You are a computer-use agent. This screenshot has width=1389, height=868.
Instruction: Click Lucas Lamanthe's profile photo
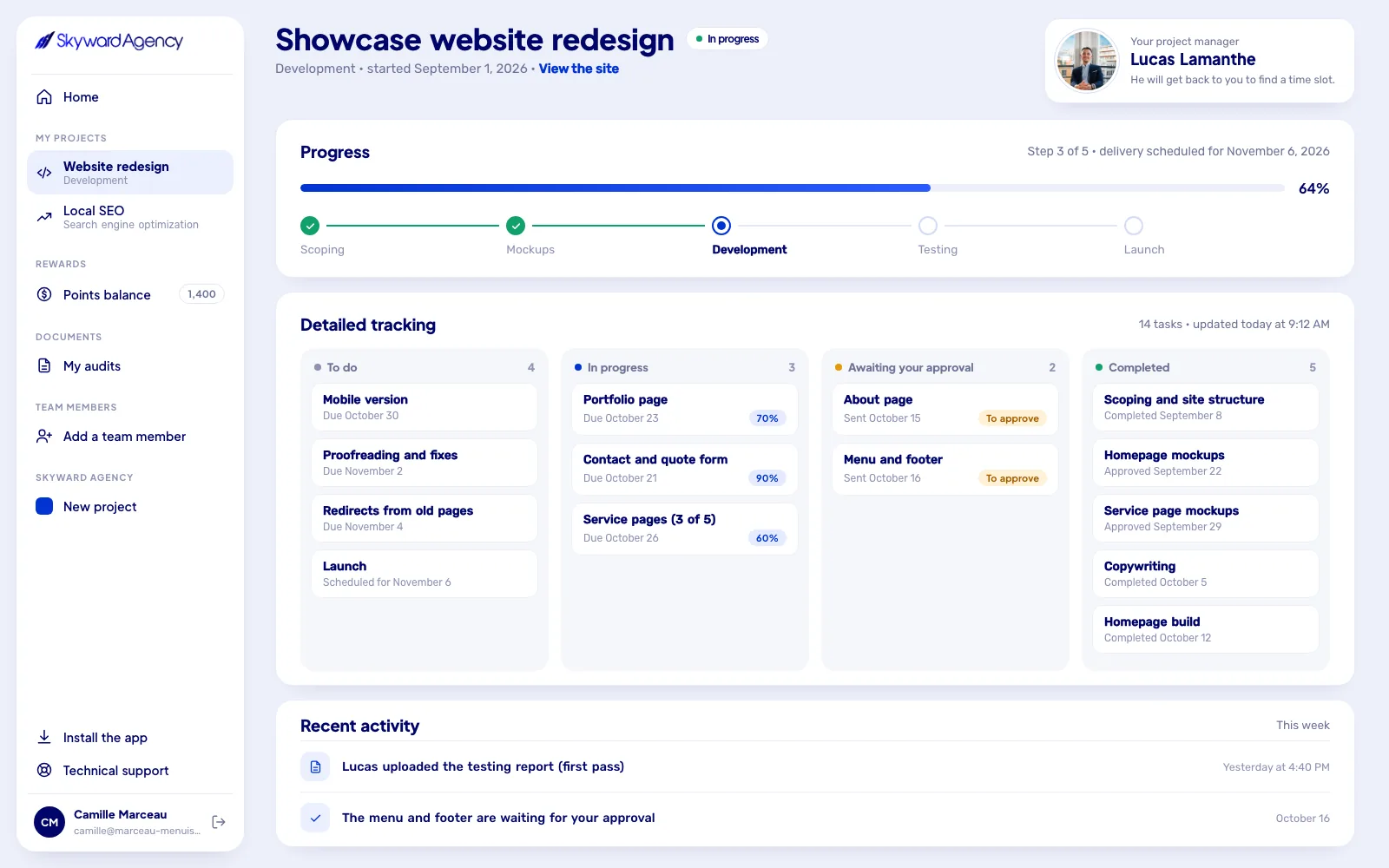[1086, 61]
